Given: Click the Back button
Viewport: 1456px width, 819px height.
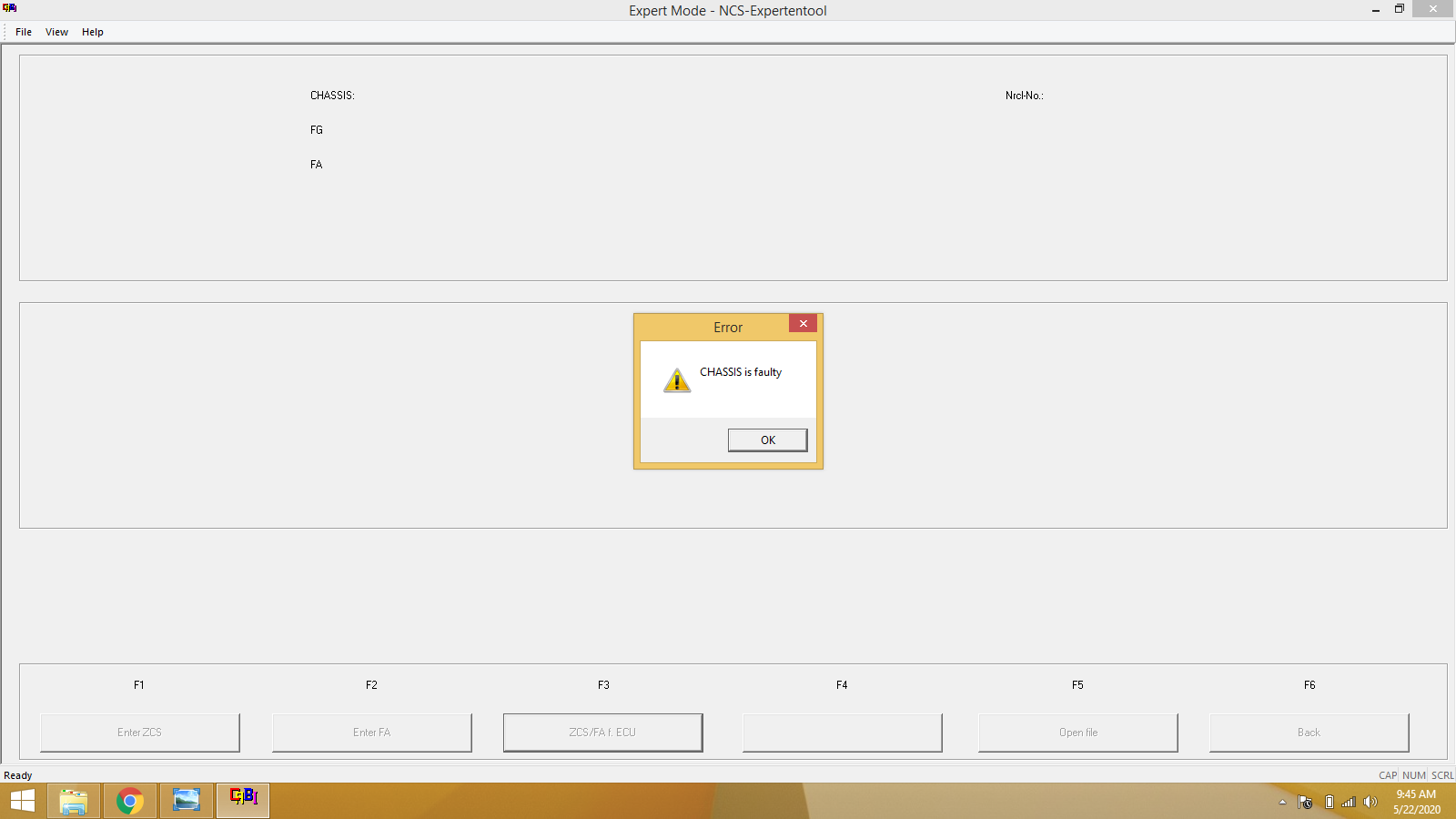Looking at the screenshot, I should pos(1309,733).
